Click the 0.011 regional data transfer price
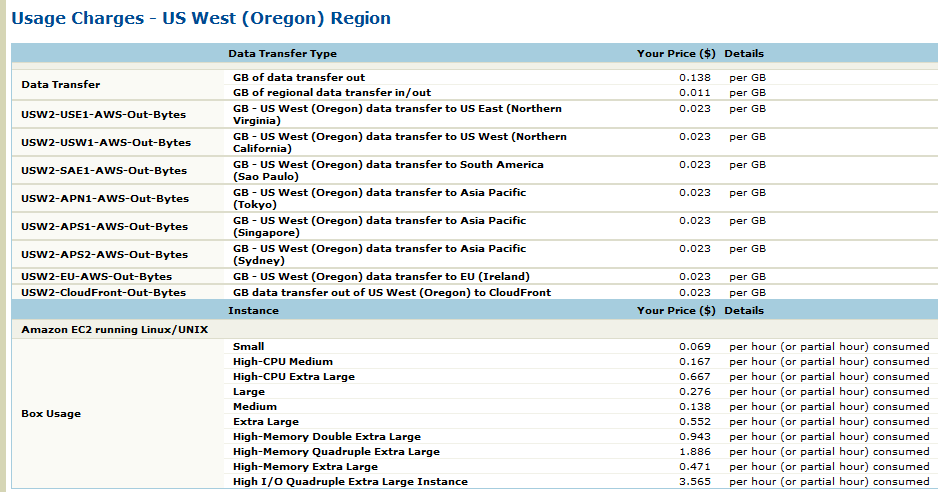This screenshot has width=938, height=492. [694, 92]
